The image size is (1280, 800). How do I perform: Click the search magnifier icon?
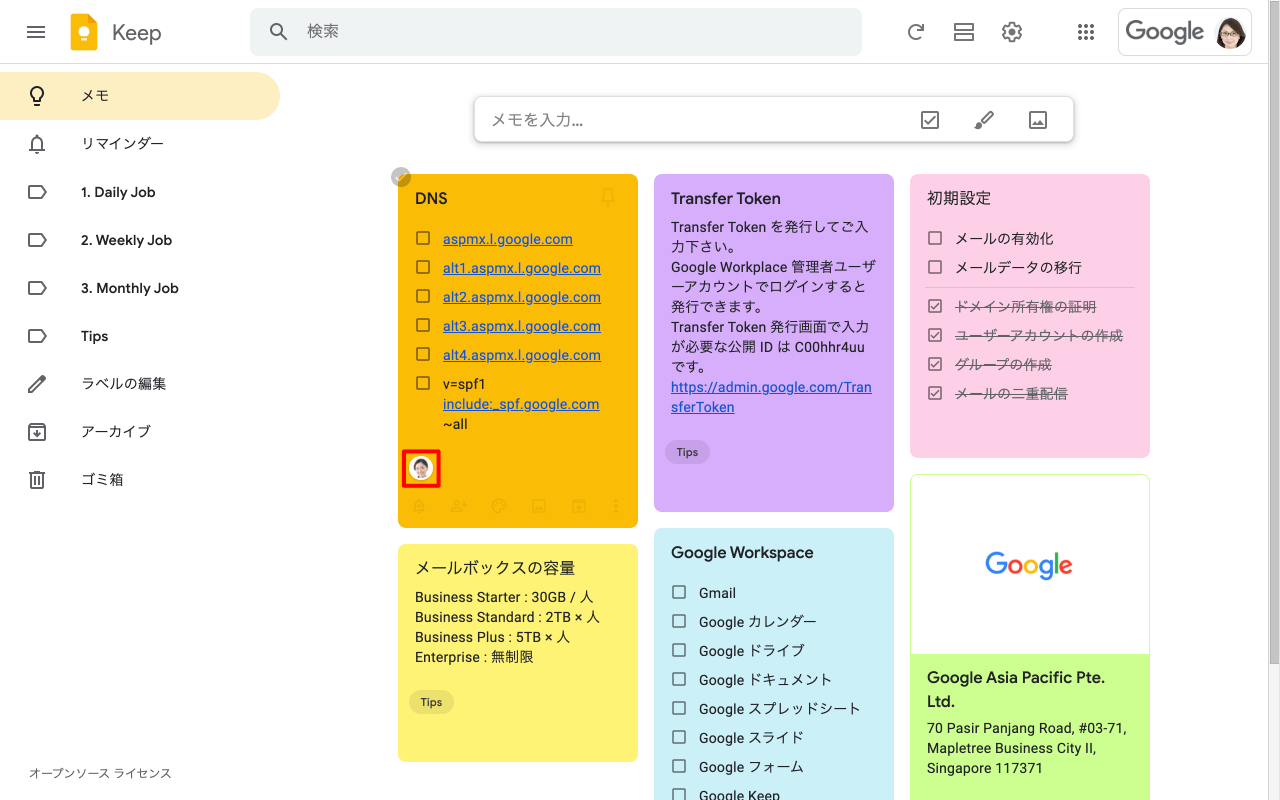pyautogui.click(x=279, y=32)
